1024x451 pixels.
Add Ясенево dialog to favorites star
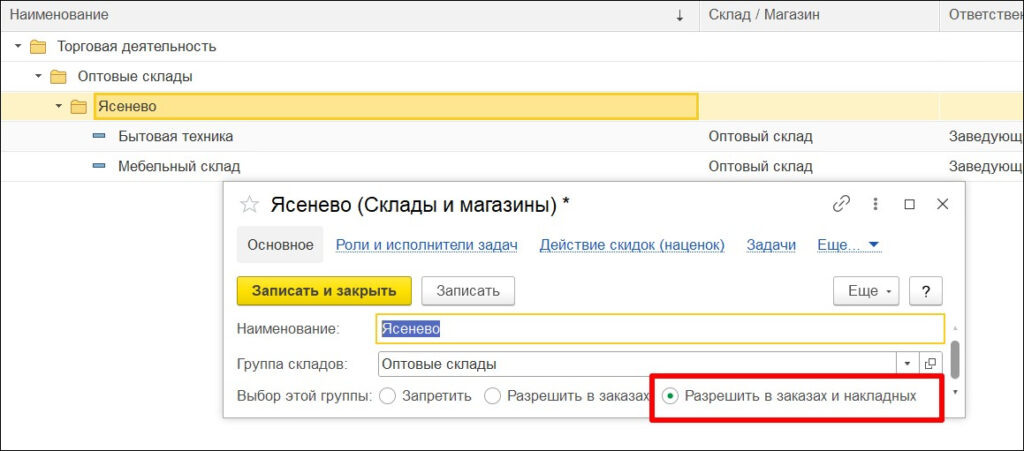pos(249,205)
